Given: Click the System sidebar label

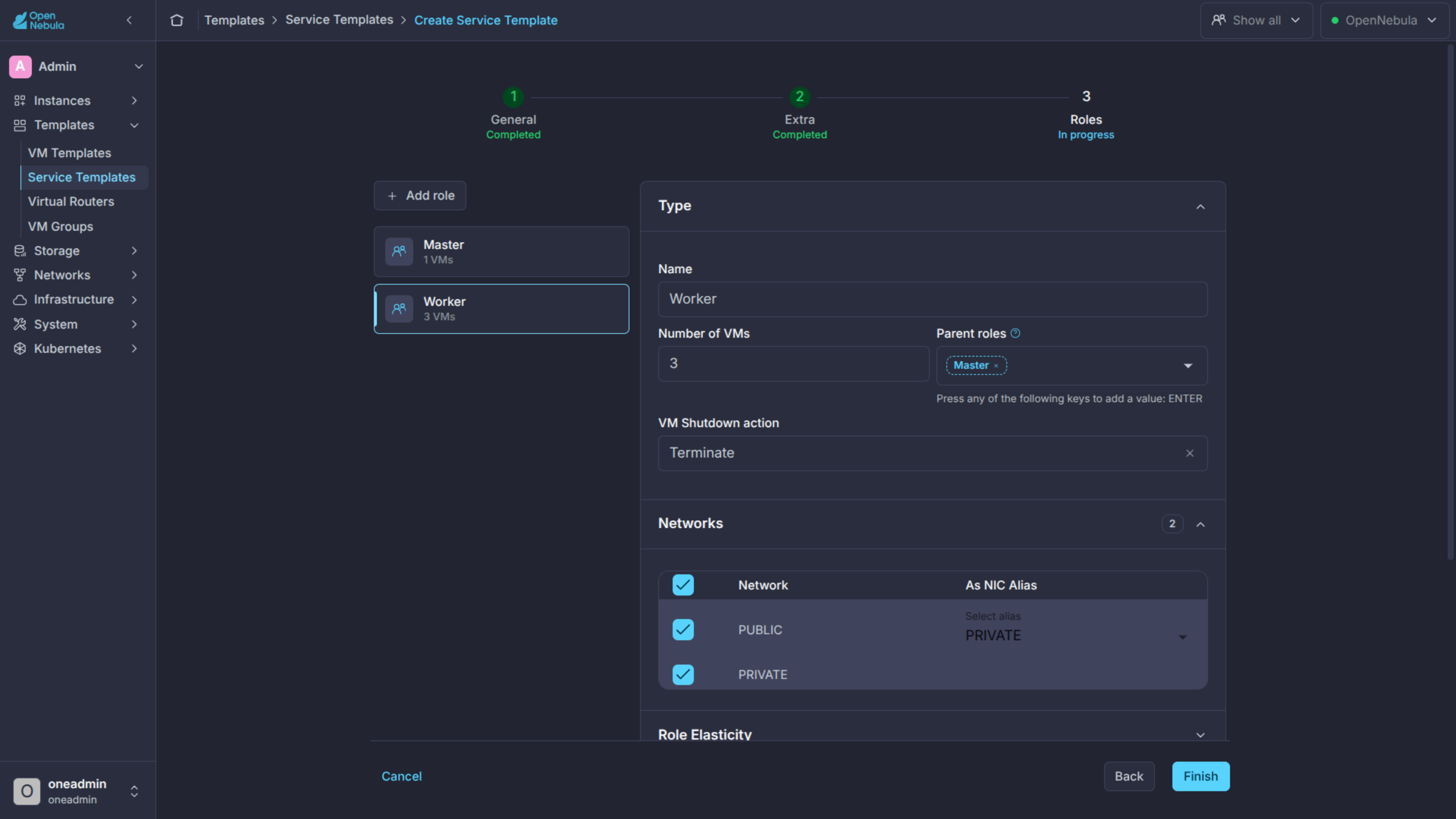Looking at the screenshot, I should click(56, 325).
